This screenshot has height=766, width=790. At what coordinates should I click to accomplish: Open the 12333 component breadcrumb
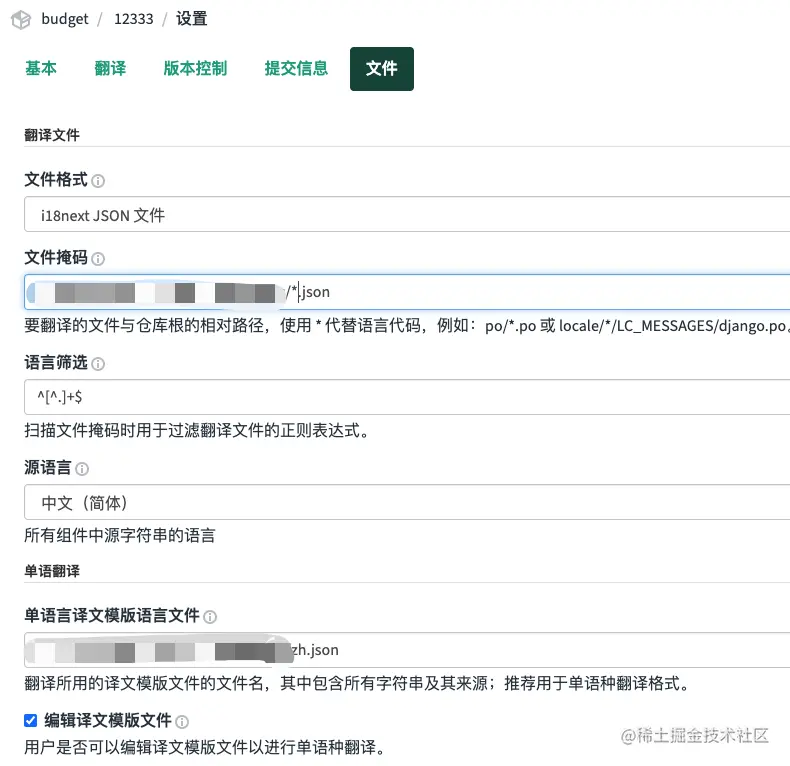point(134,19)
